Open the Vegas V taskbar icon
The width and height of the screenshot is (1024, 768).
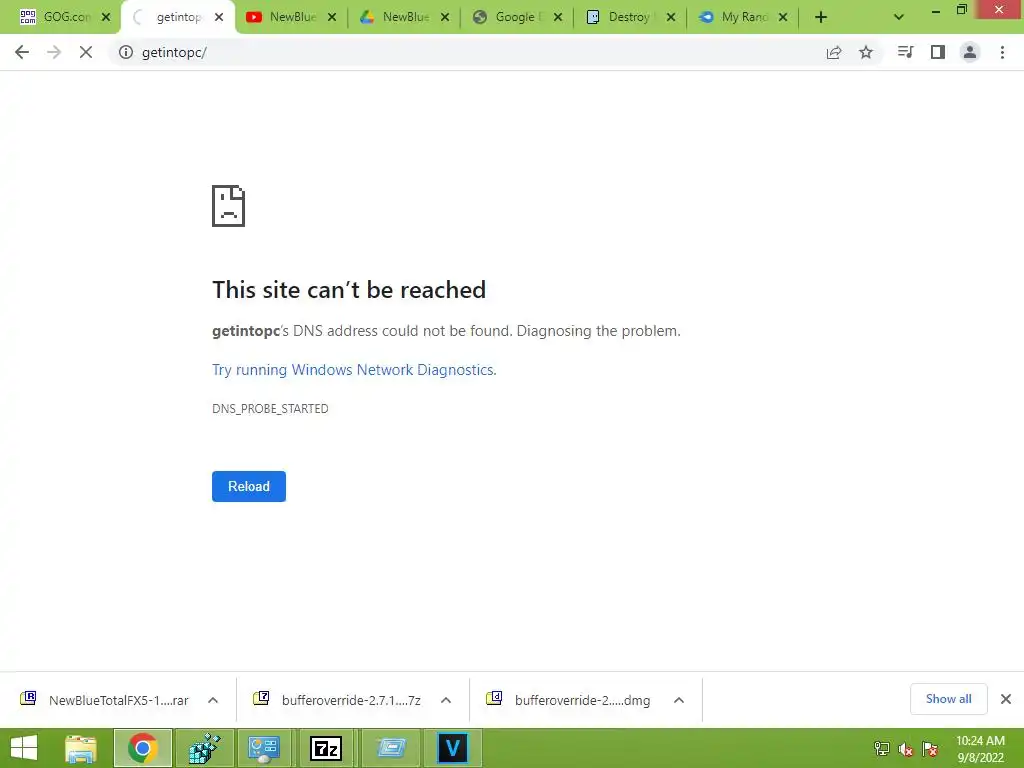(453, 748)
